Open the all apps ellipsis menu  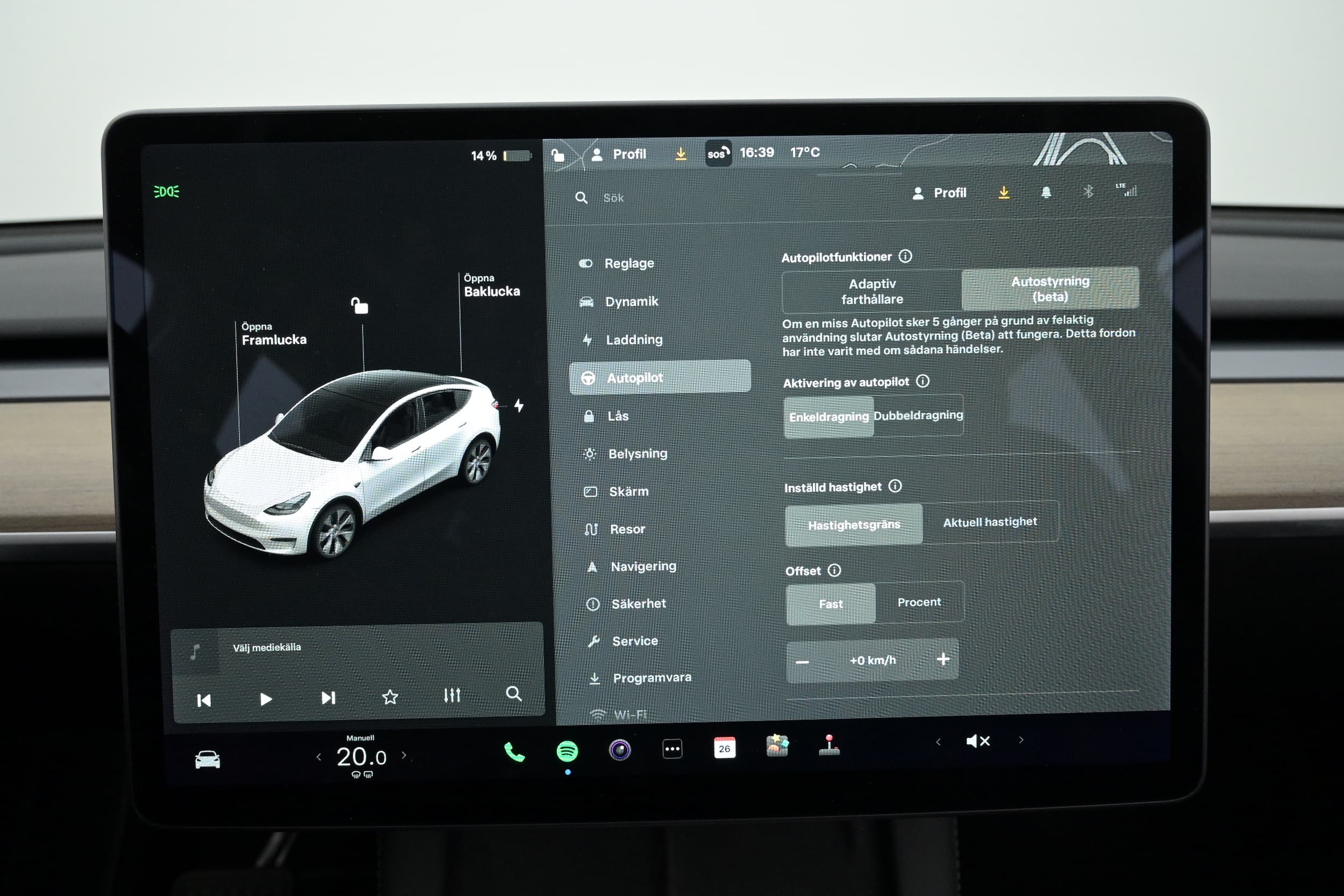pyautogui.click(x=672, y=749)
